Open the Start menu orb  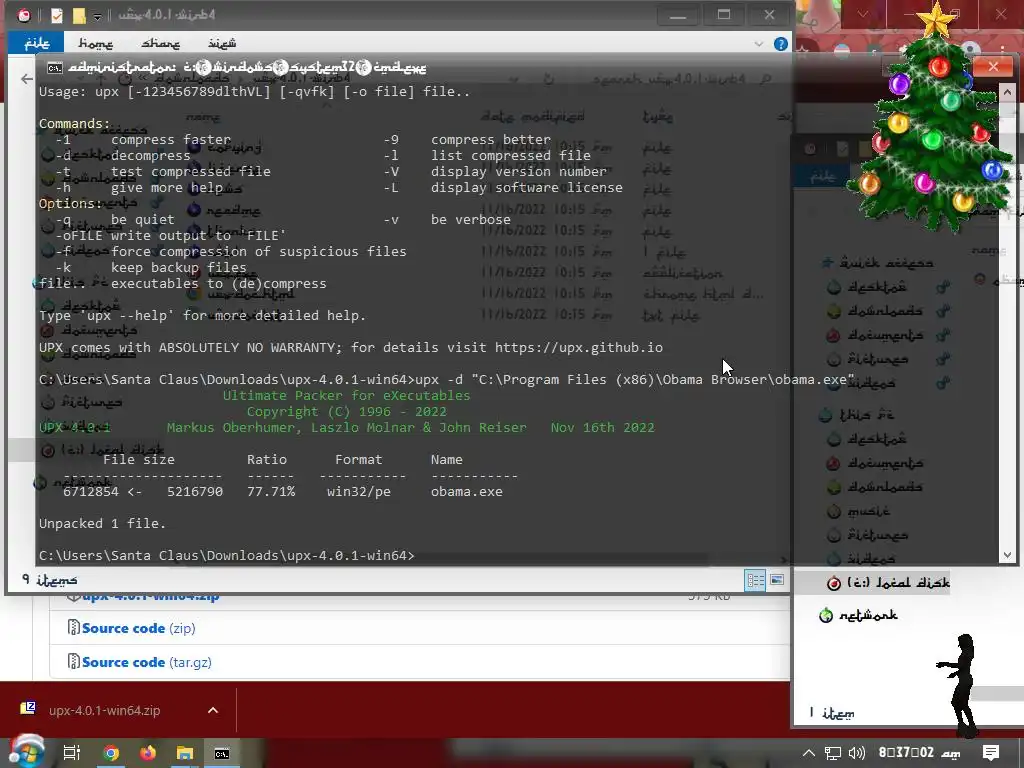tap(26, 752)
